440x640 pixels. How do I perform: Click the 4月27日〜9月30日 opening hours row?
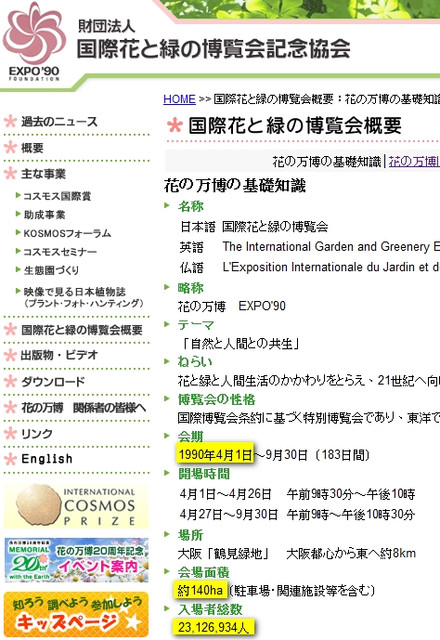pos(297,514)
